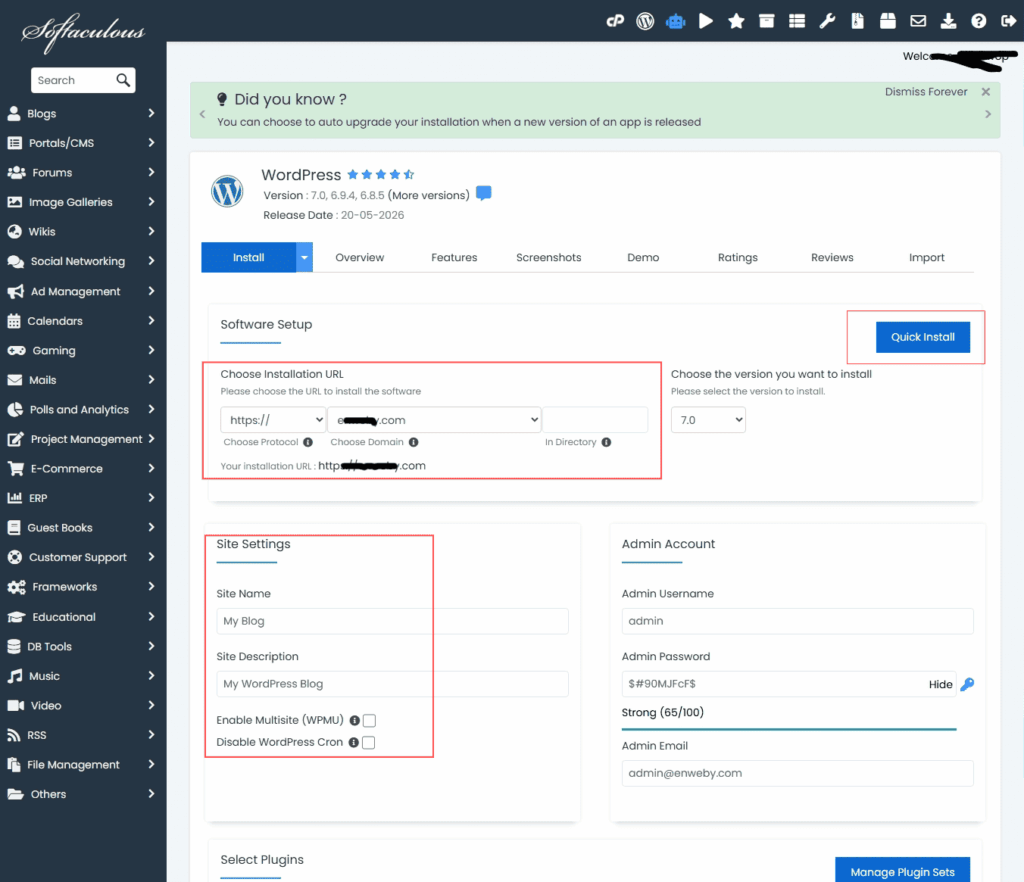Open the ratings star icon in top bar
The height and width of the screenshot is (882, 1024).
pos(736,22)
